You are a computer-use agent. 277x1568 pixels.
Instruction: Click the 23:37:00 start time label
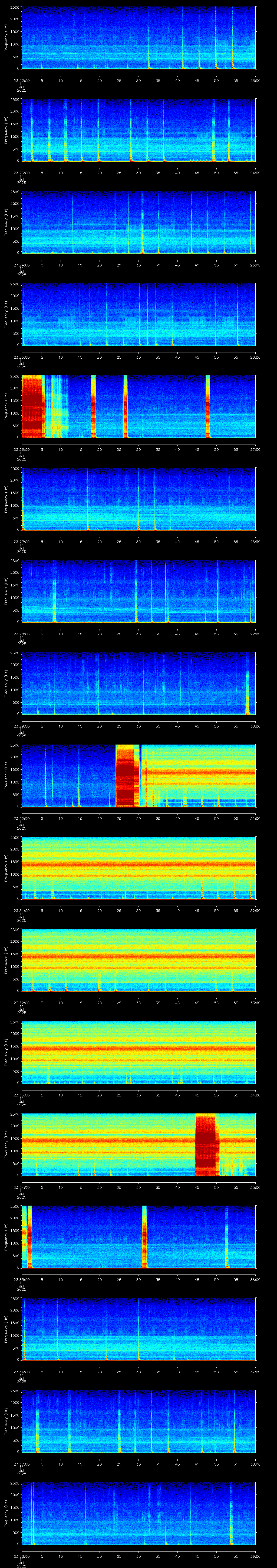click(21, 1463)
